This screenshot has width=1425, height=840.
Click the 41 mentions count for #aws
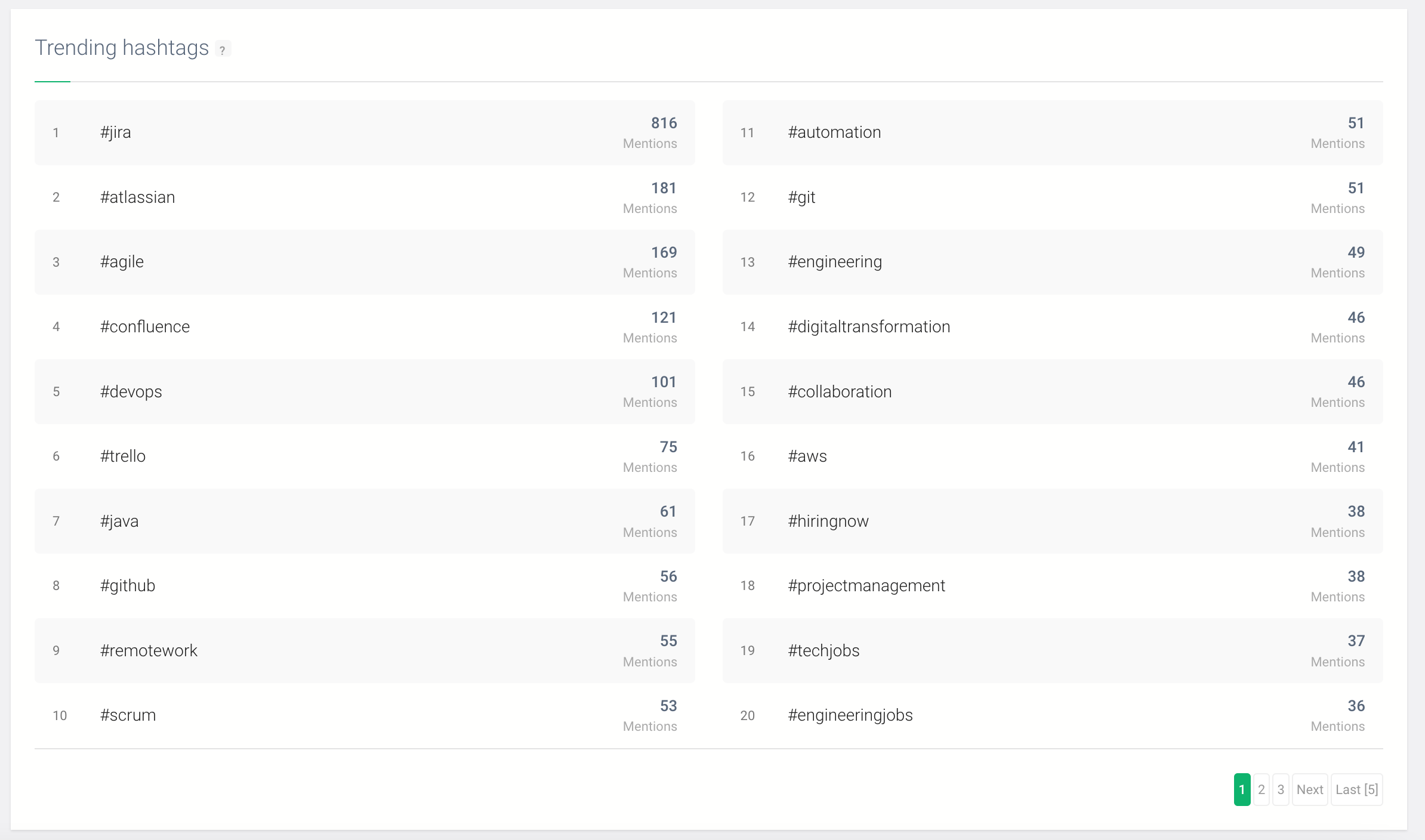click(x=1356, y=447)
